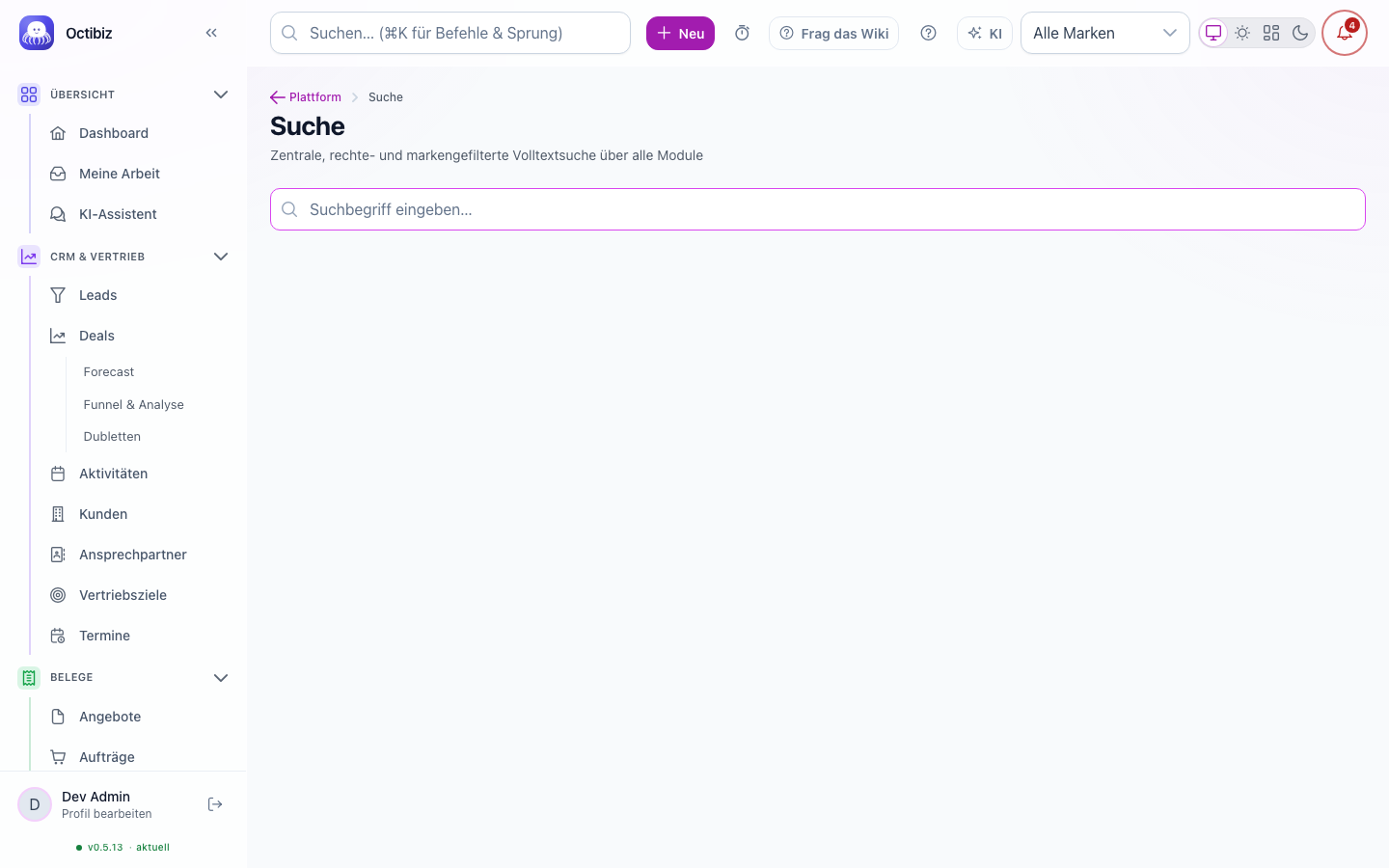Click the Übersicht section grid icon

(x=29, y=95)
